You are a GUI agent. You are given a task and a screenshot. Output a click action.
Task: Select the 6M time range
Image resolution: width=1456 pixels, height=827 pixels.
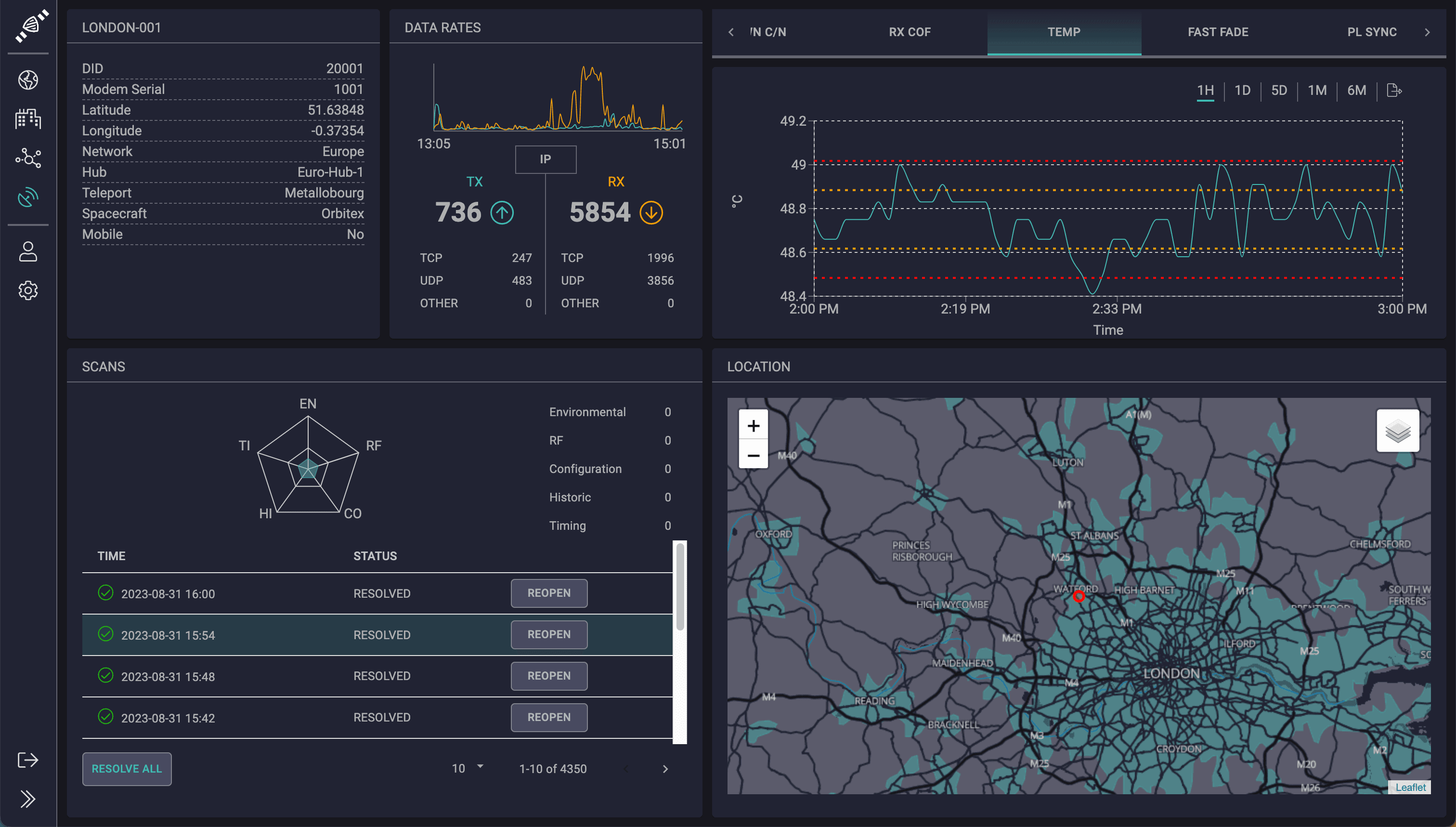(1356, 91)
